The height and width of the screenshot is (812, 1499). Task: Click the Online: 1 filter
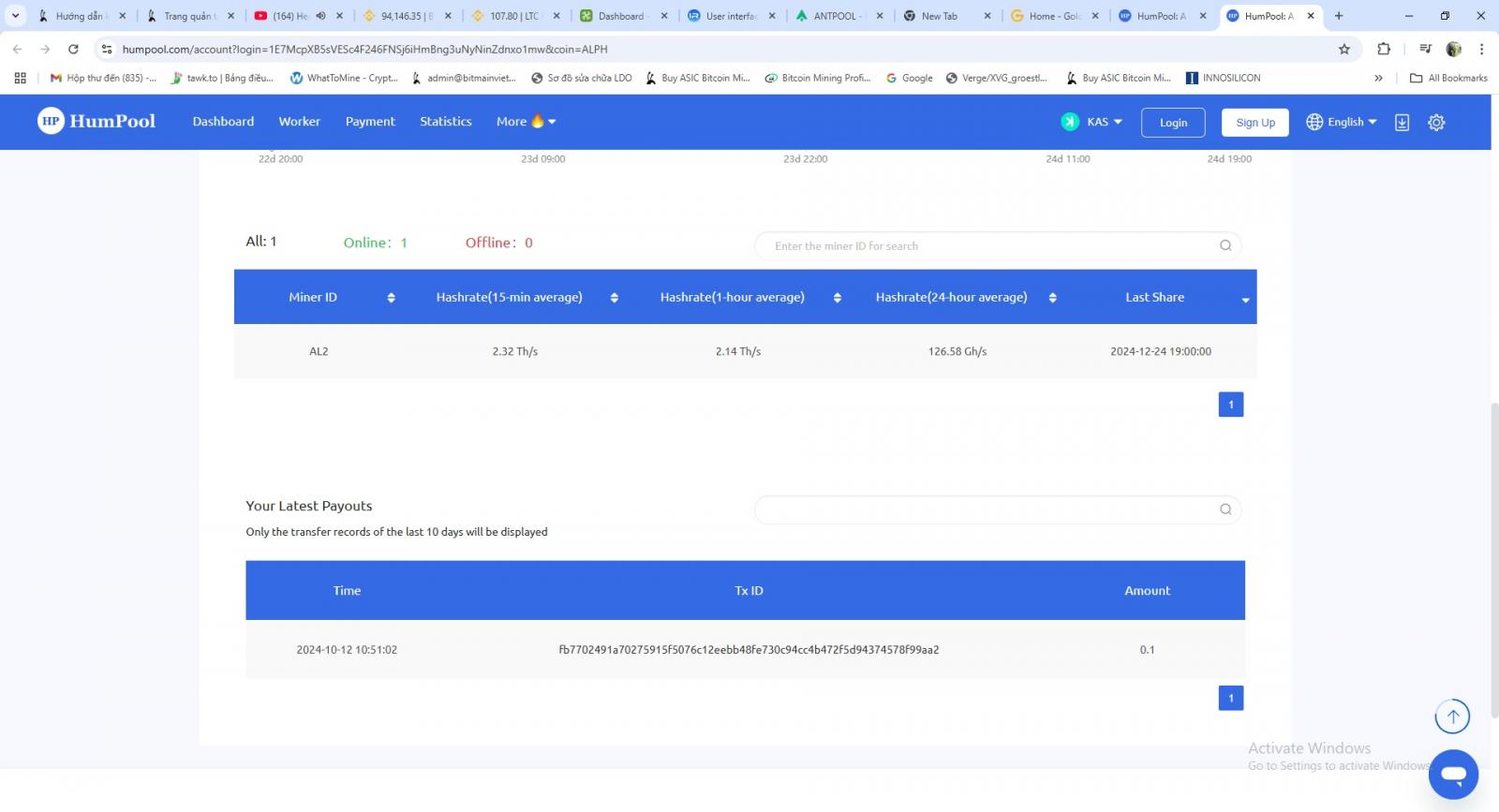(375, 243)
